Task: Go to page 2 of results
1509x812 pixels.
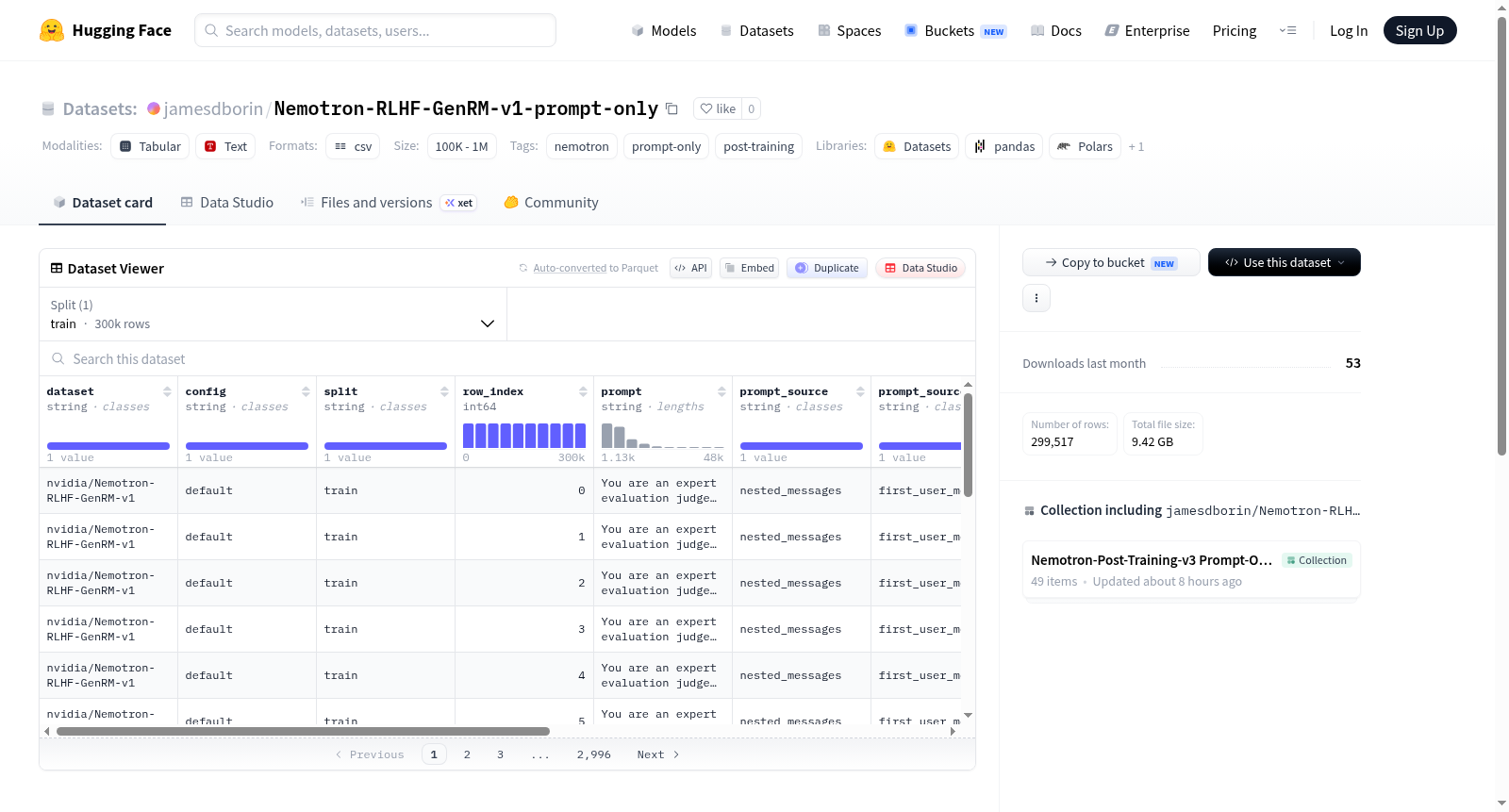Action: coord(467,754)
